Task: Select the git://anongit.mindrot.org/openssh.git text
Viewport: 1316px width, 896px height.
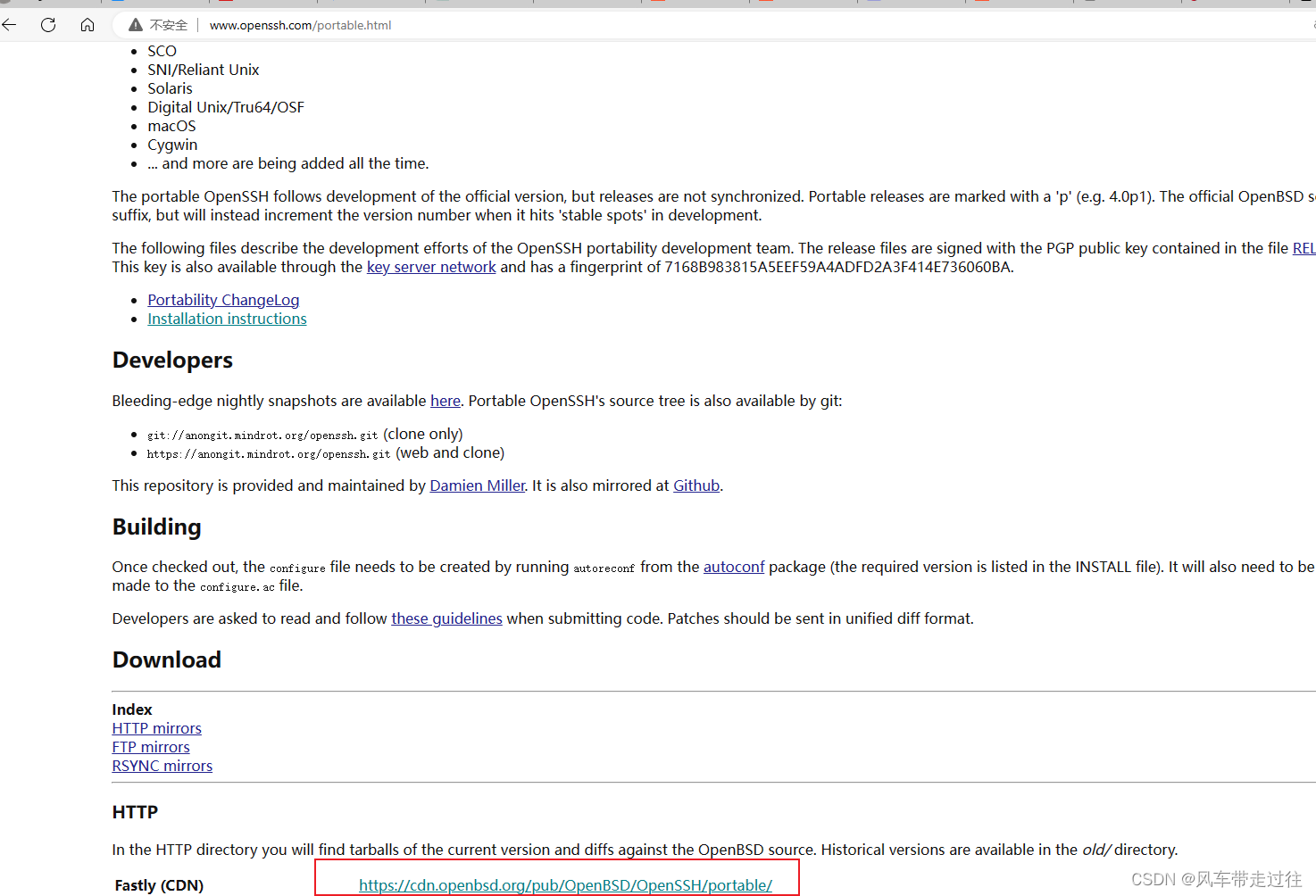Action: point(262,436)
